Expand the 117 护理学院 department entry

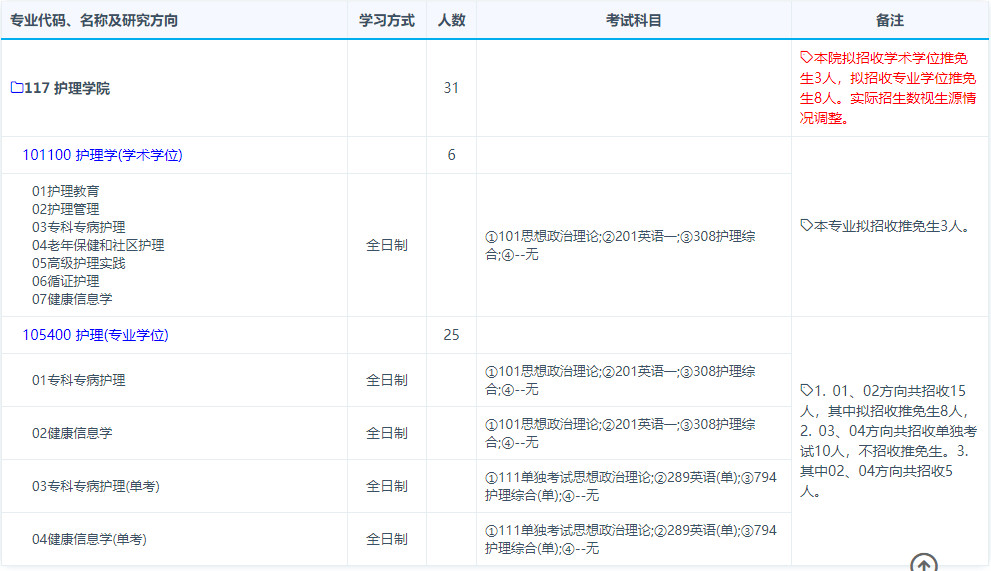tap(67, 88)
